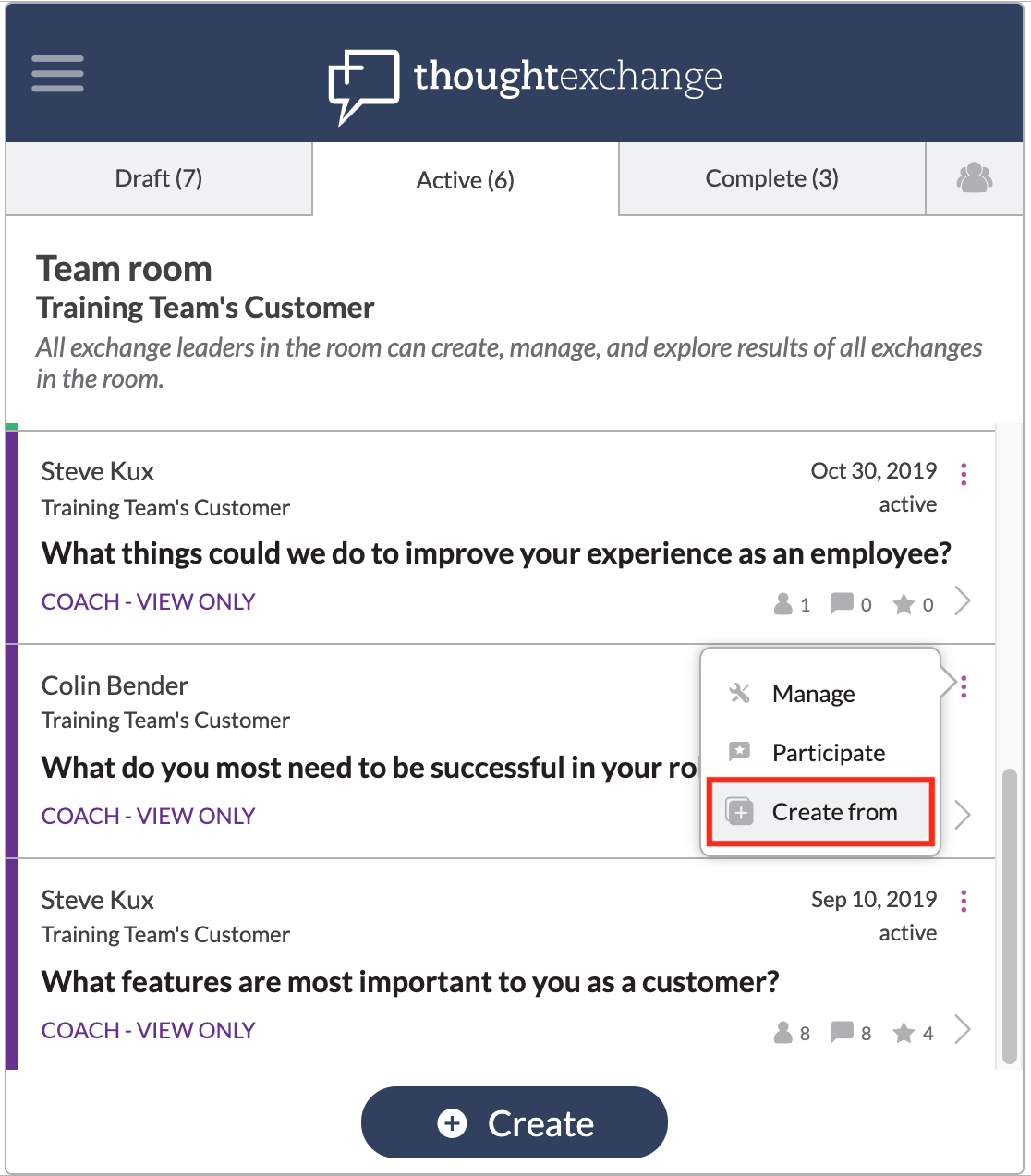This screenshot has height=1176, width=1031.
Task: Click the "Training Team's Customer" room subtitle heading
Action: [205, 308]
